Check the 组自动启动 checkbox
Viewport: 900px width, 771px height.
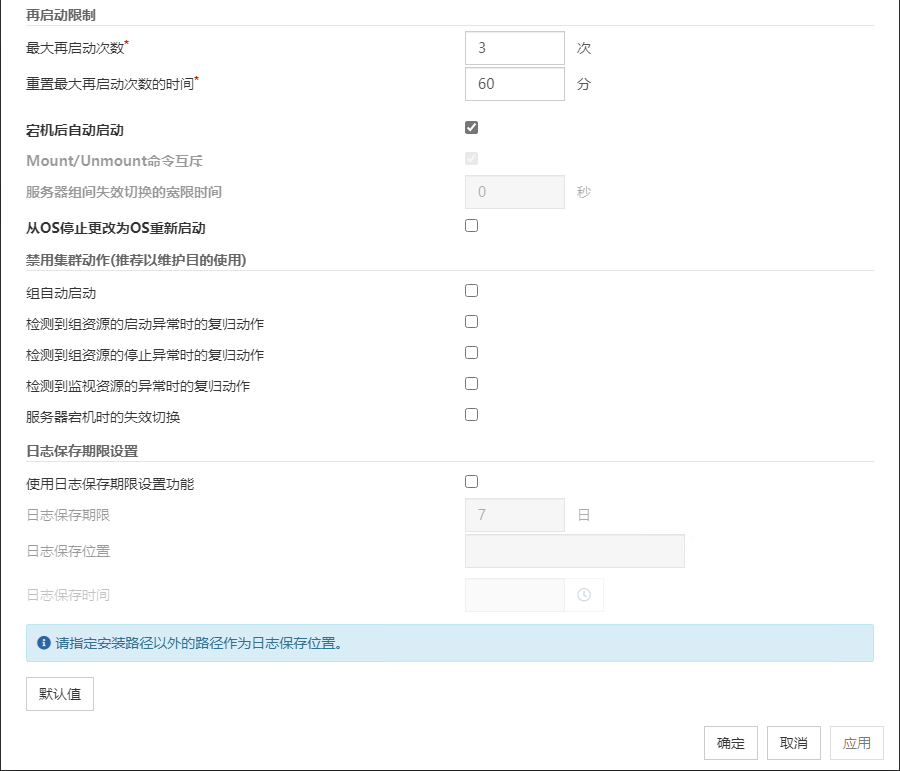(472, 291)
